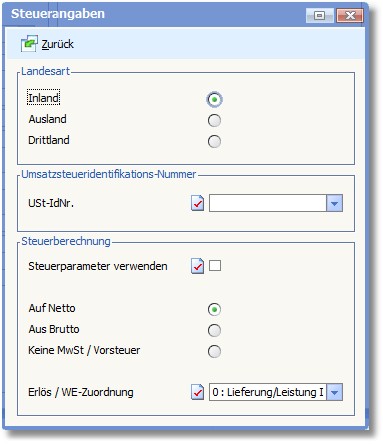The width and height of the screenshot is (383, 444).
Task: Open the USt-IdNr. dropdown arrow
Action: pos(334,203)
